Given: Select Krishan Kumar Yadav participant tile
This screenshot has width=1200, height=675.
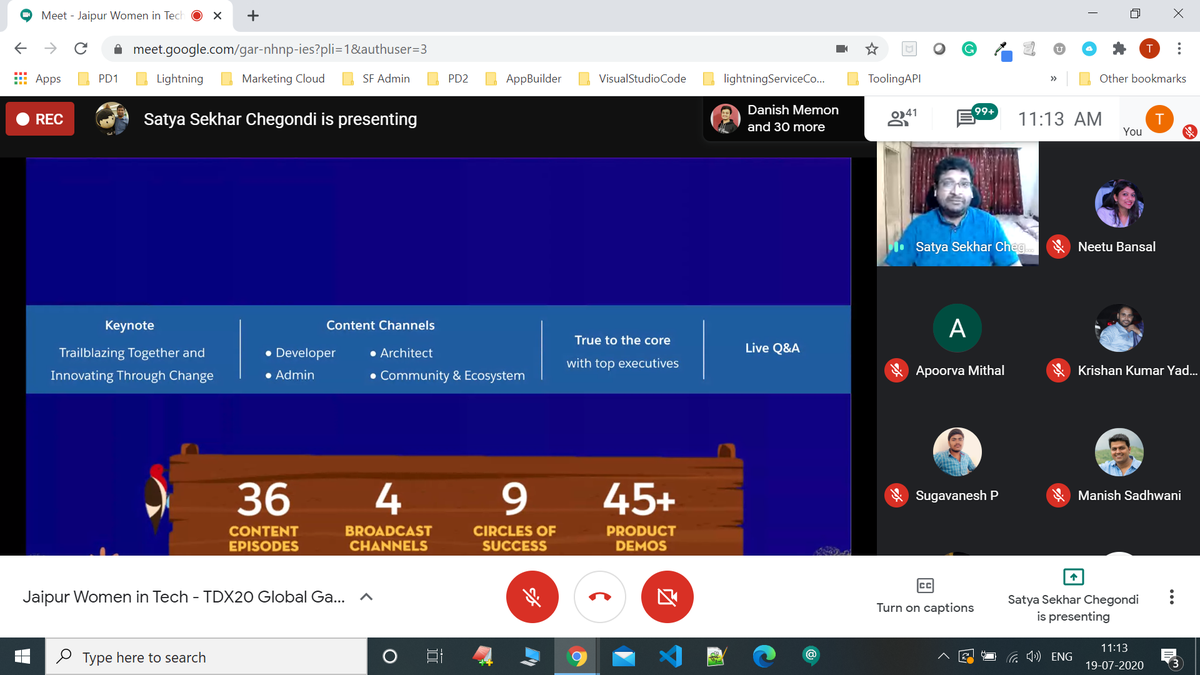Looking at the screenshot, I should coord(1119,328).
